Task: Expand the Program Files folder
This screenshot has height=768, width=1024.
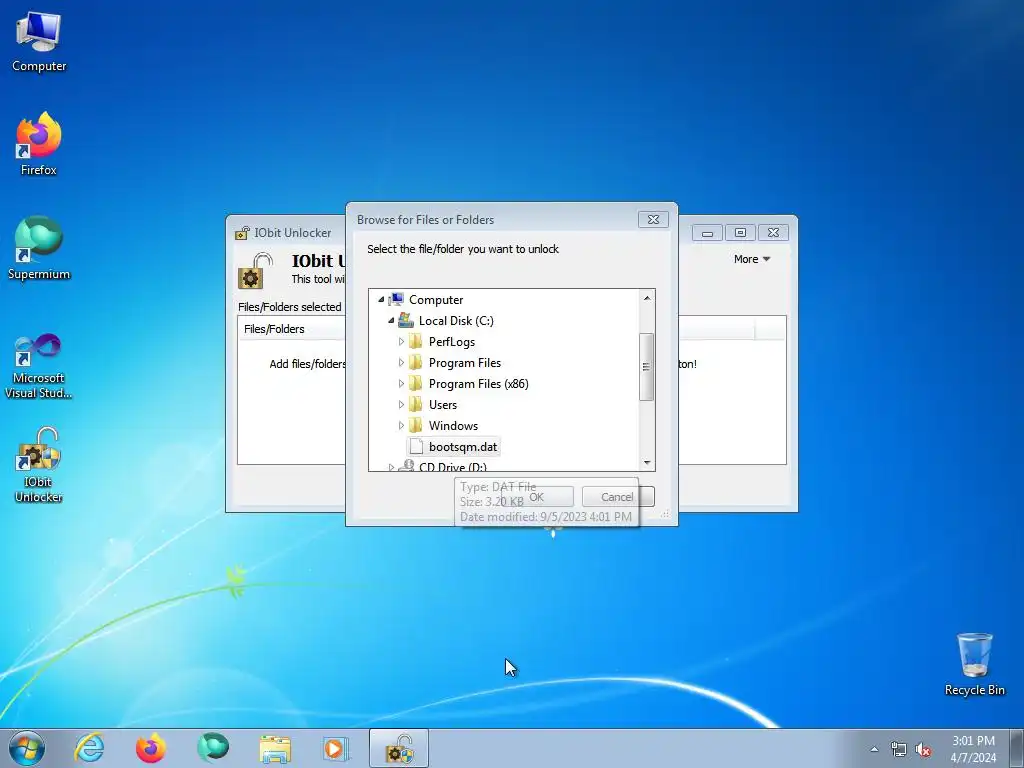Action: point(401,362)
